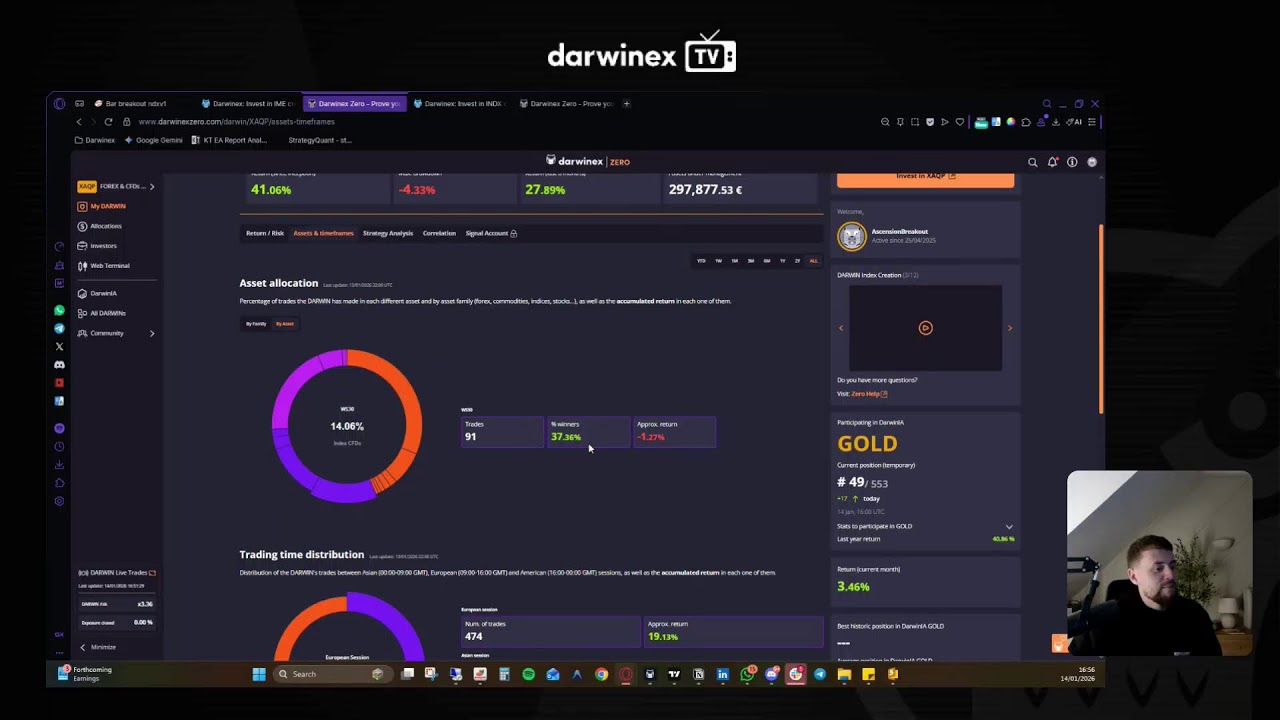Click the Invest in XAQP button
The height and width of the screenshot is (720, 1280).
pos(925,177)
